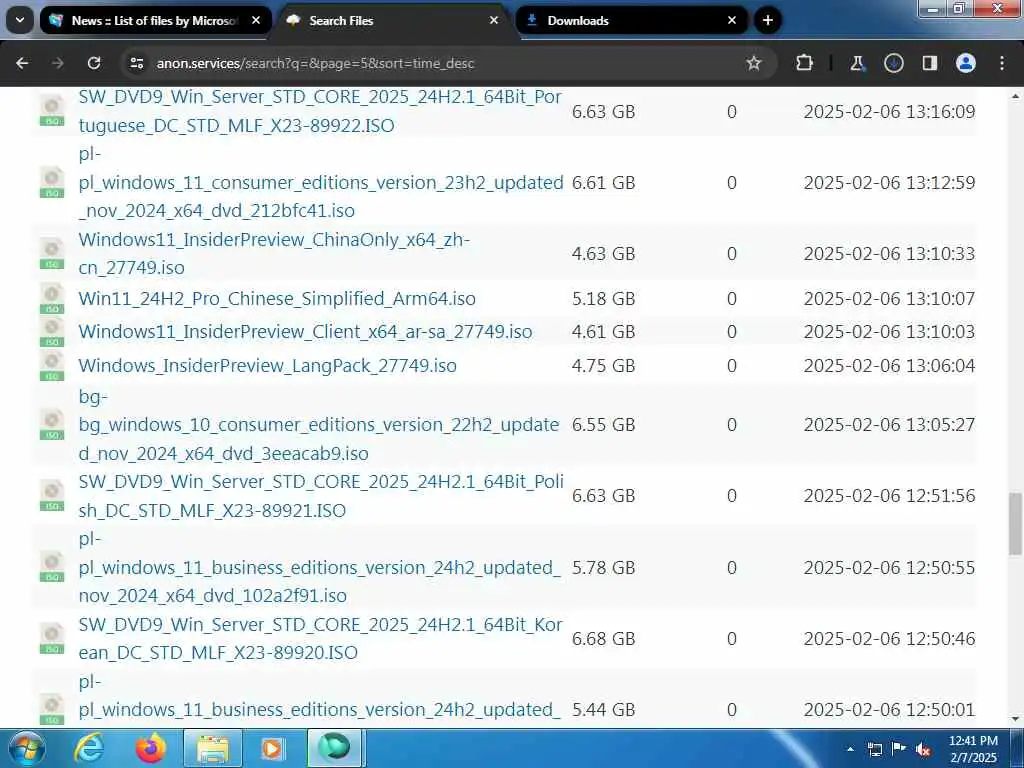Open a new tab with plus button
Viewport: 1024px width, 768px height.
pyautogui.click(x=768, y=20)
